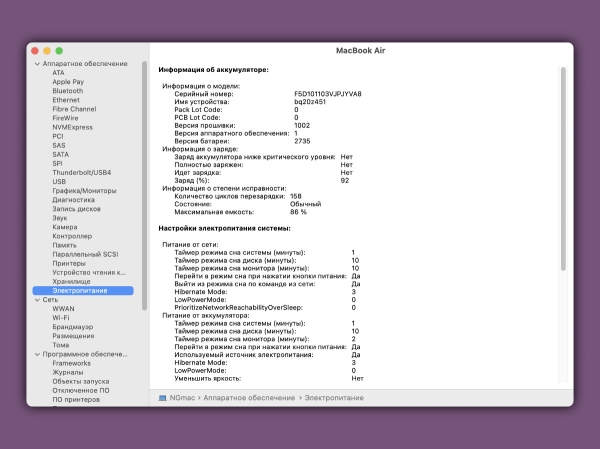This screenshot has height=449, width=600.
Task: Click the Максимальная емкость value 86 %
Action: 298,212
